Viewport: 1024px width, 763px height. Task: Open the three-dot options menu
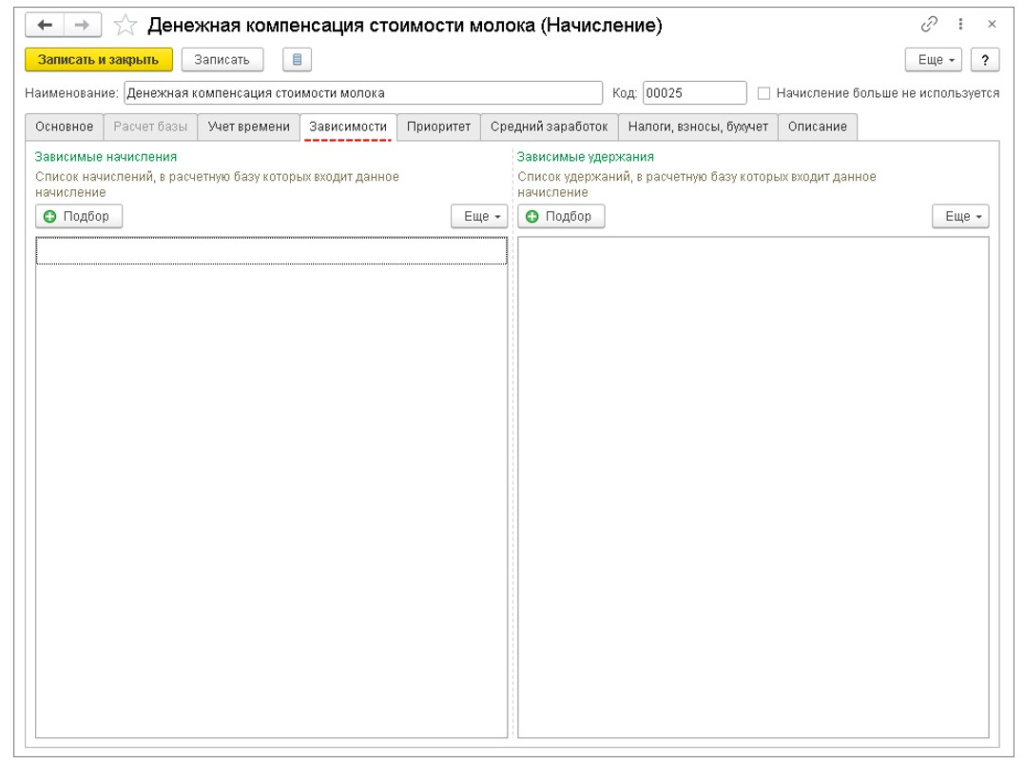point(960,24)
